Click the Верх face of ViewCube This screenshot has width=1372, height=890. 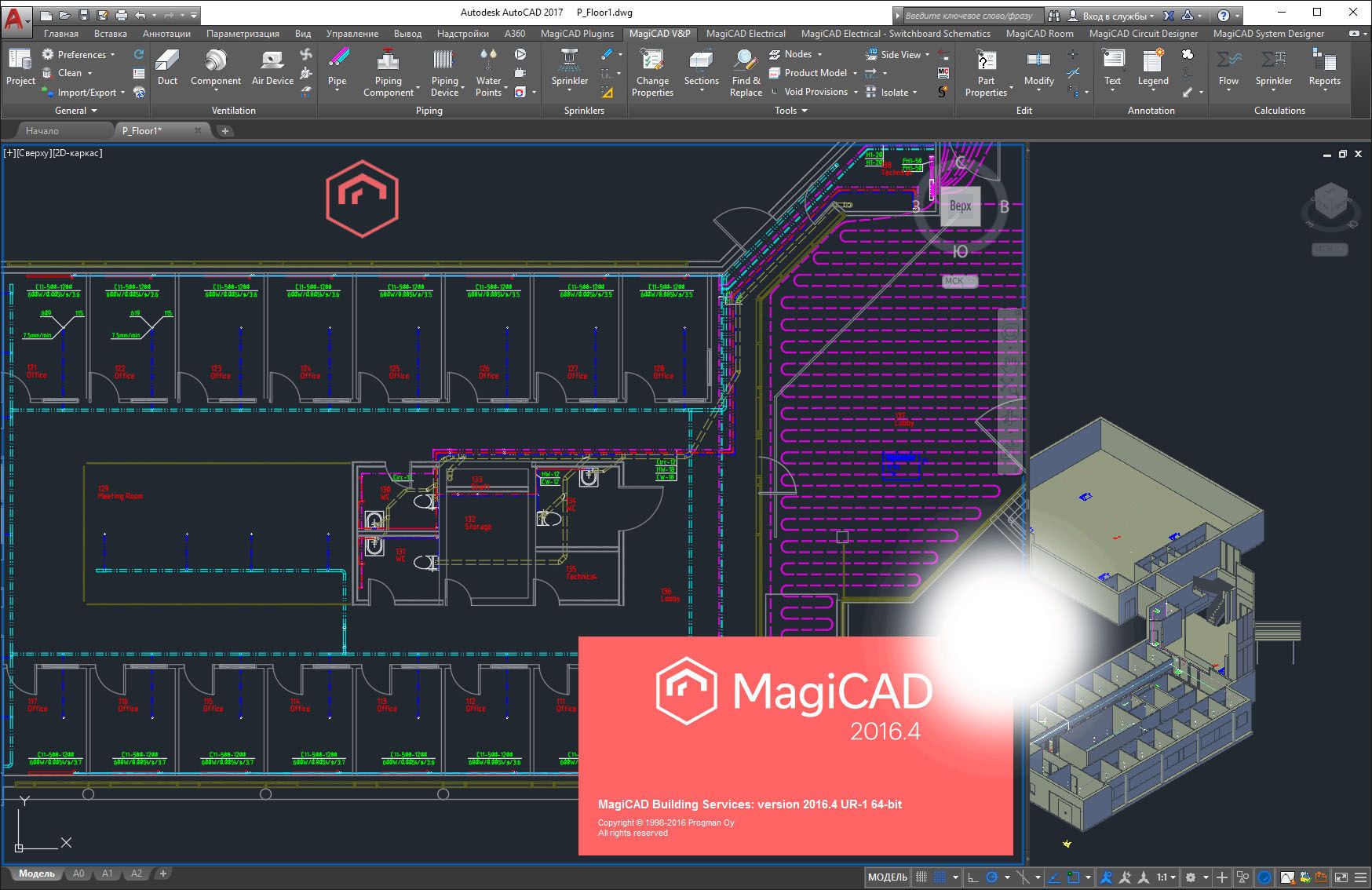click(x=961, y=206)
